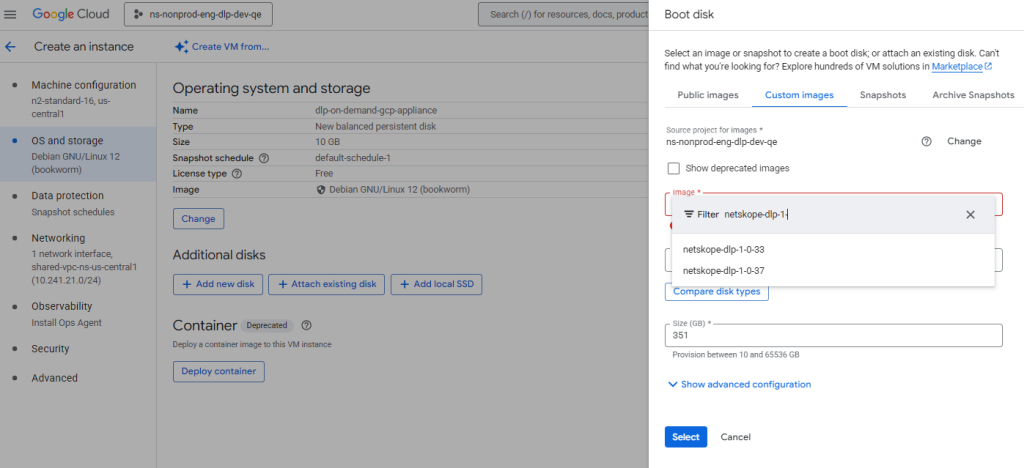Click the 10 GB size value

click(x=327, y=142)
